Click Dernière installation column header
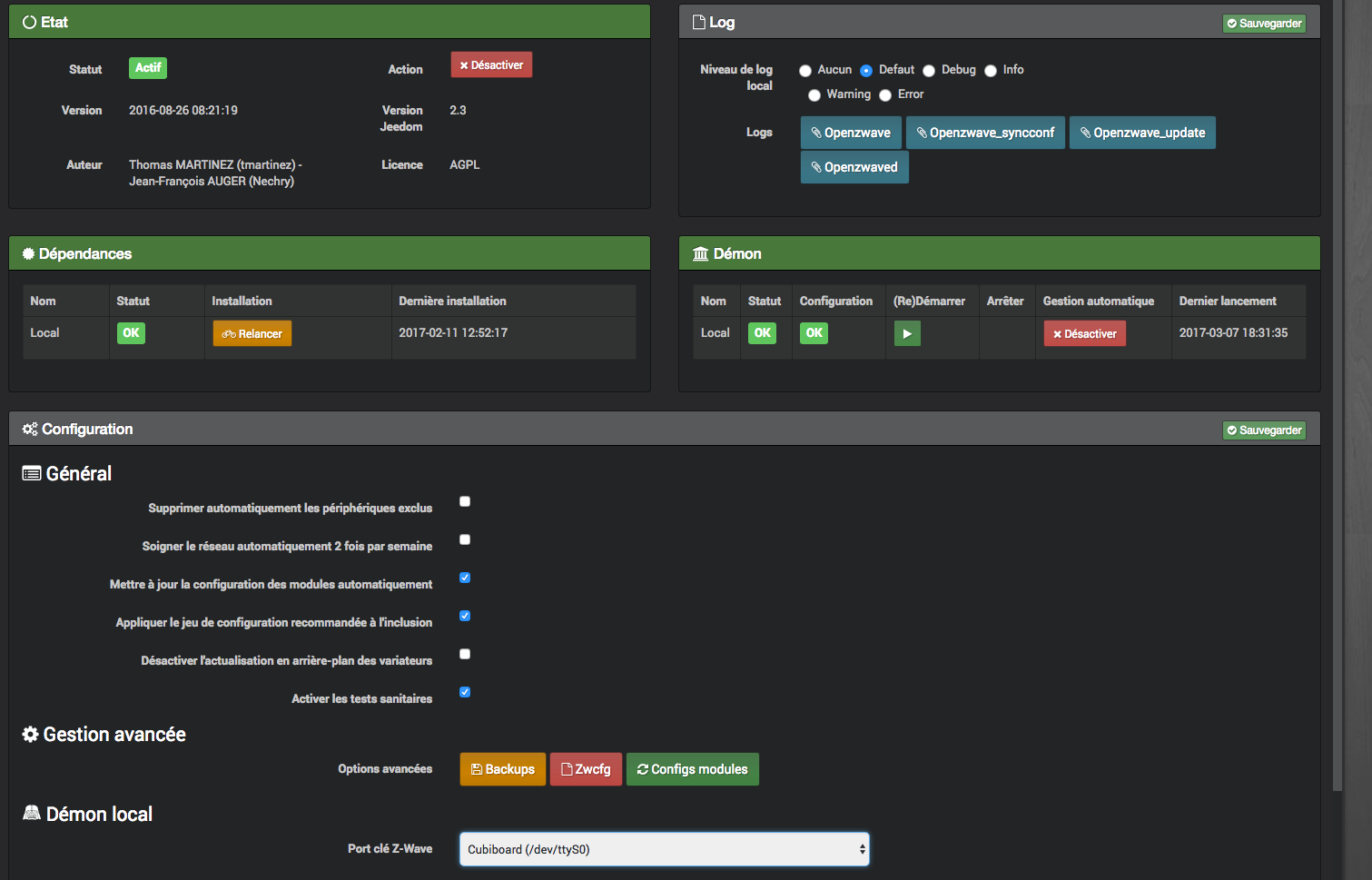 click(x=452, y=302)
